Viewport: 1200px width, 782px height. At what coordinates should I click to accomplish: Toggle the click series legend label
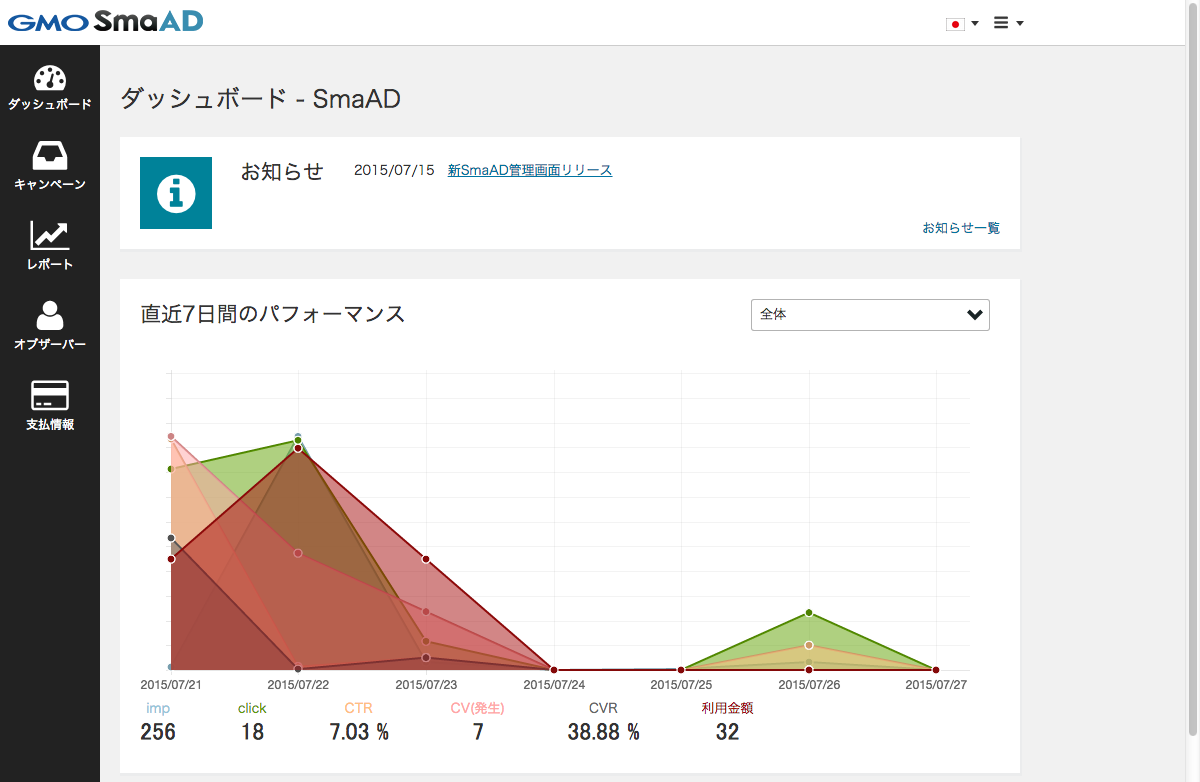252,708
